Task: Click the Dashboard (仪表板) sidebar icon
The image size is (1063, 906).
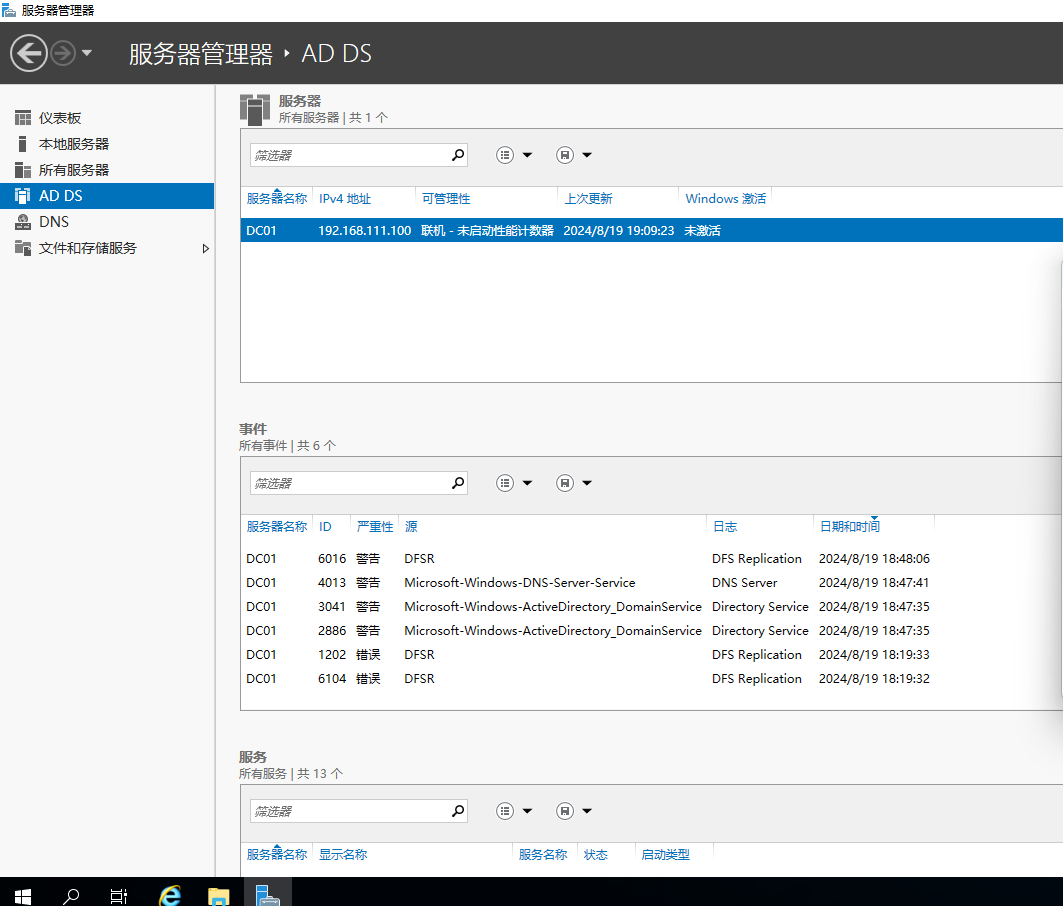Action: click(x=22, y=118)
